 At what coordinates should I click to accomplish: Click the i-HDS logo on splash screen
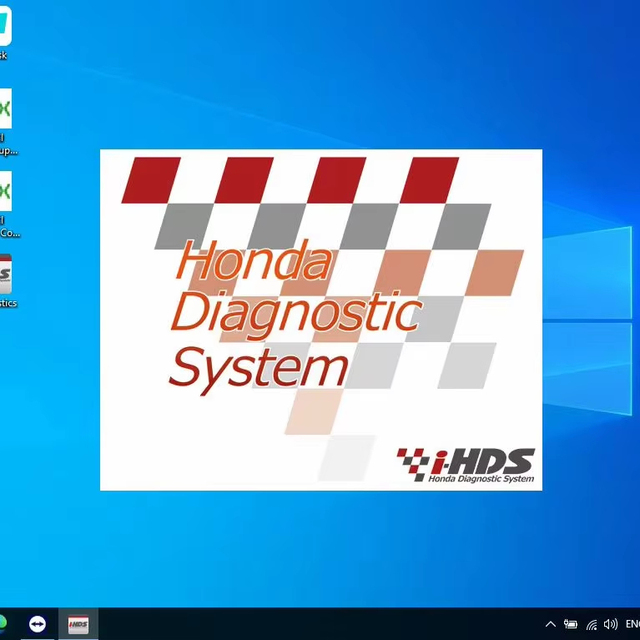click(x=466, y=461)
